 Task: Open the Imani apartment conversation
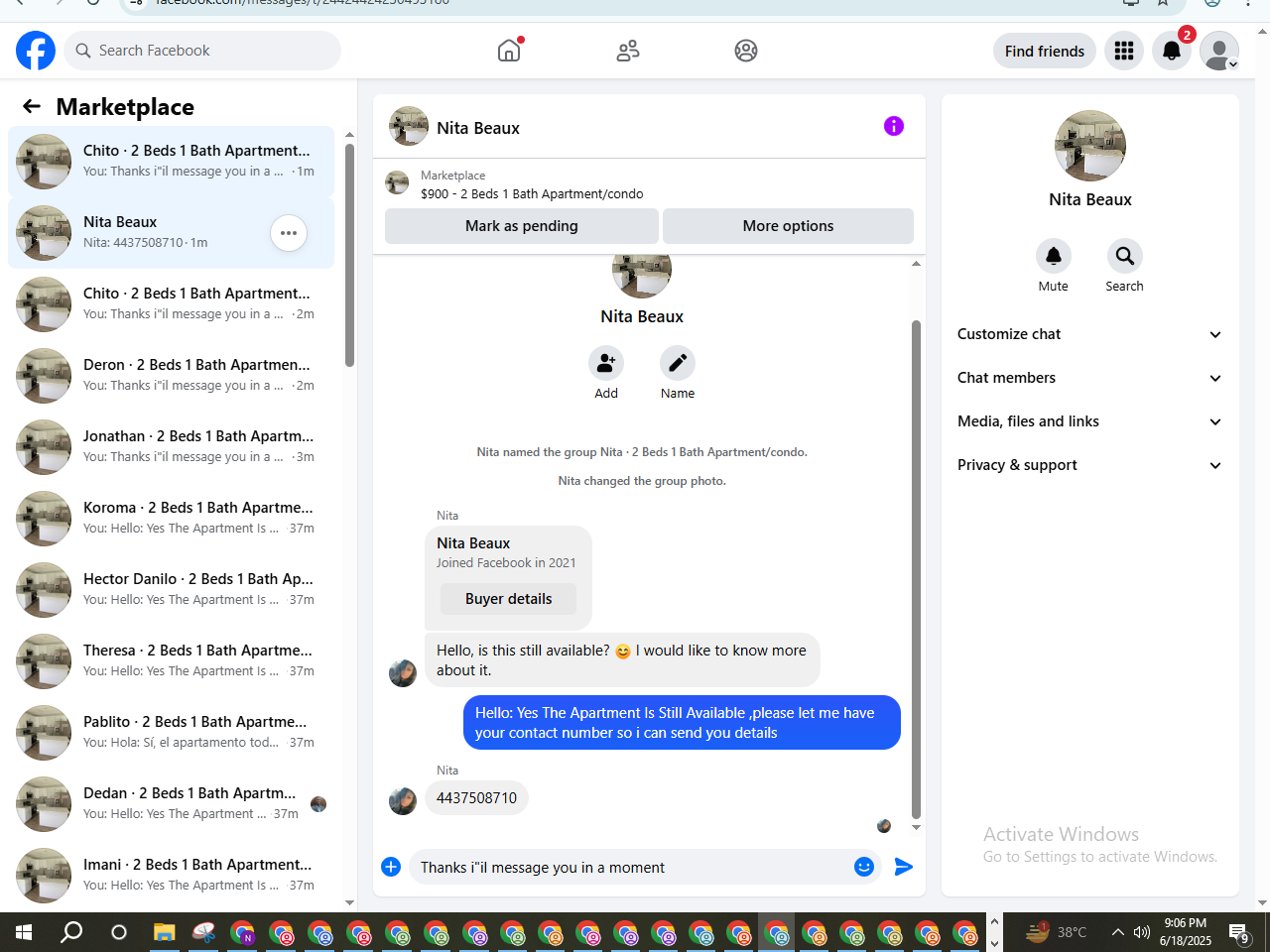click(172, 876)
